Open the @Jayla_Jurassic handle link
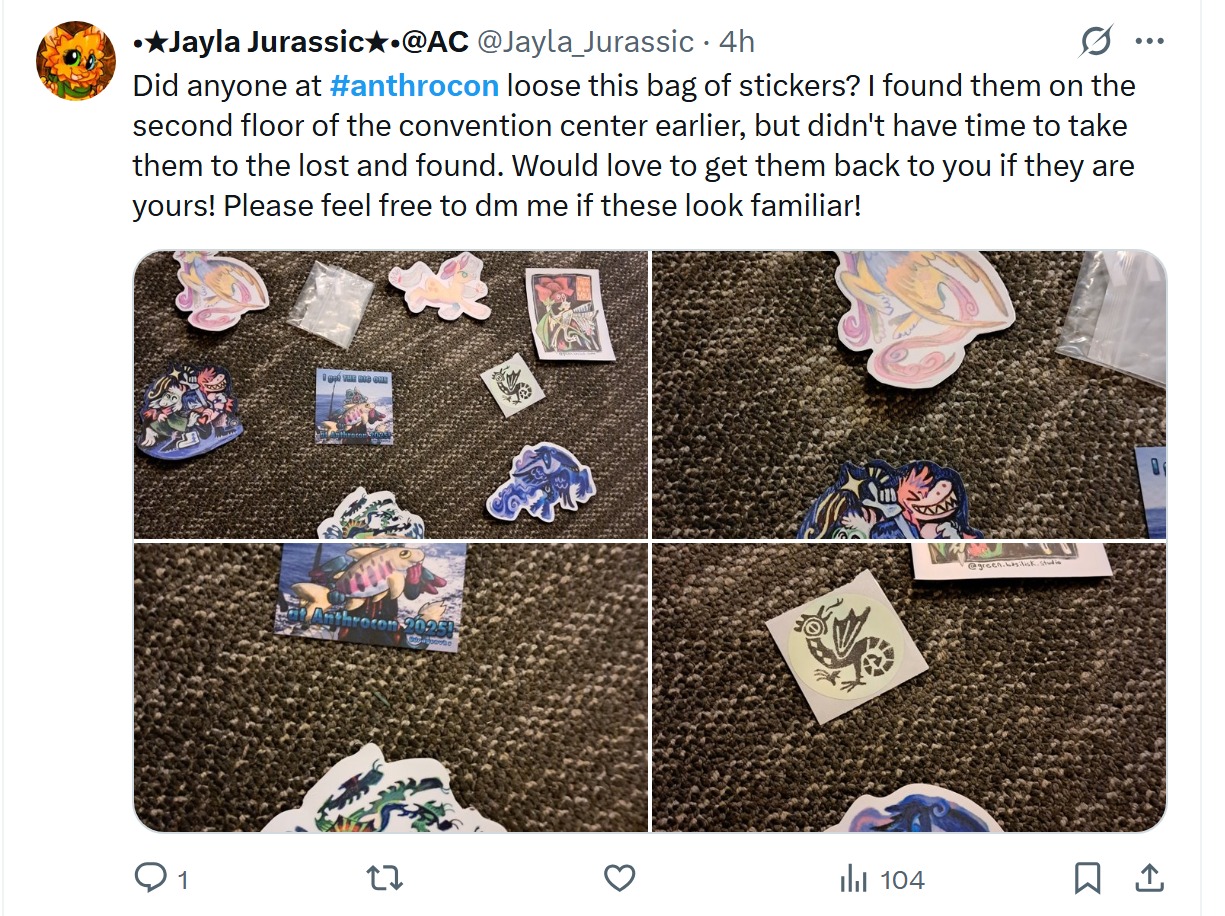This screenshot has width=1225, height=916. [x=585, y=42]
